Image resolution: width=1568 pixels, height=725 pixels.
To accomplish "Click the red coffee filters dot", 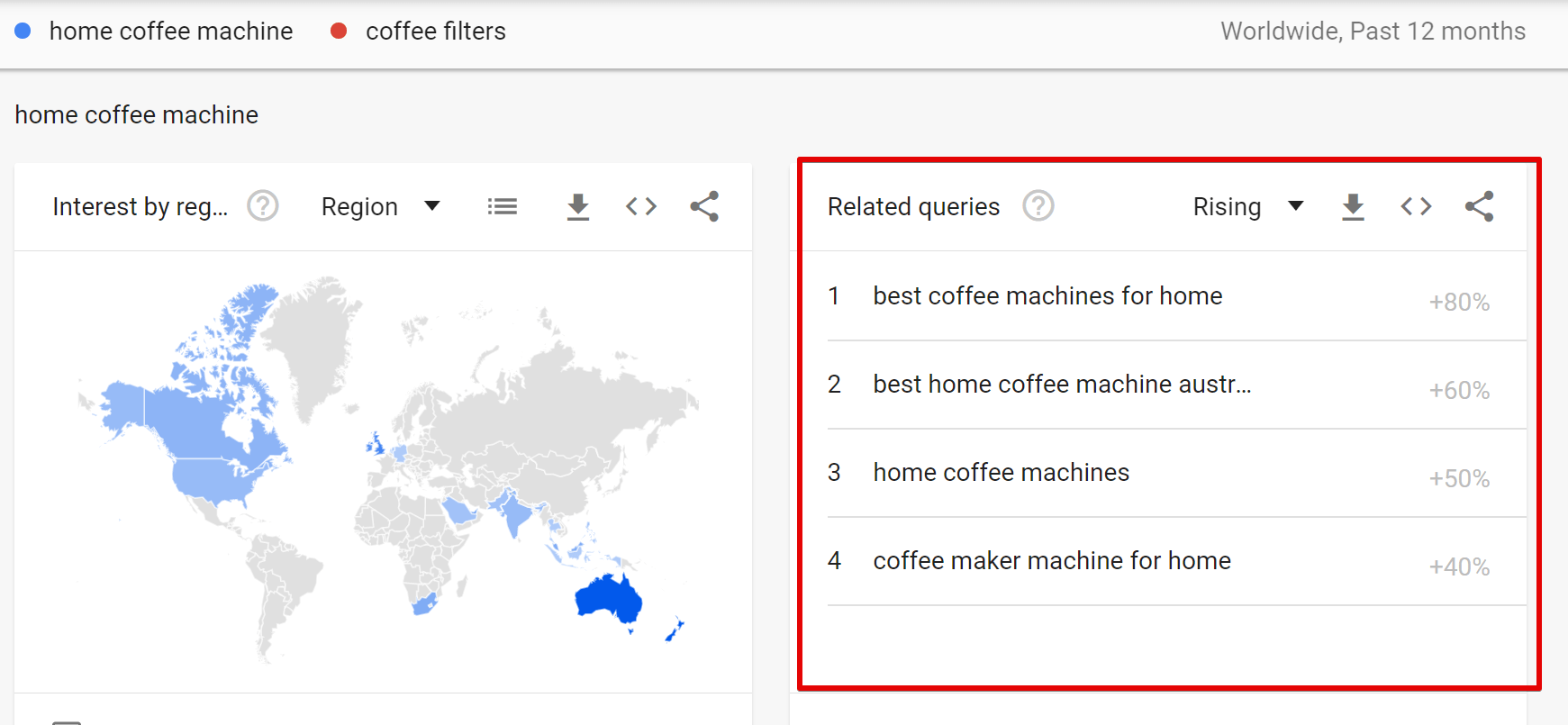I will 339,31.
